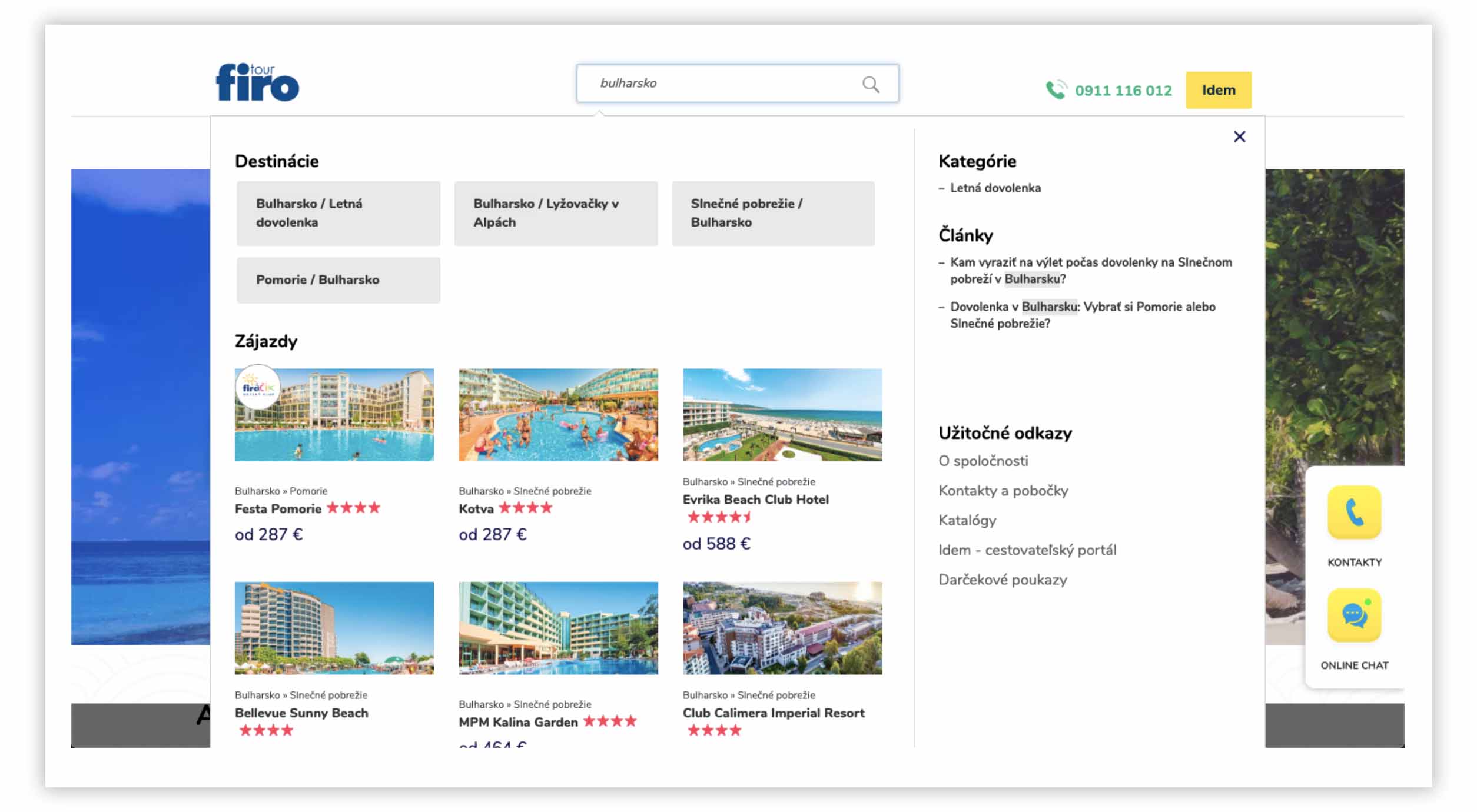1477x812 pixels.
Task: Click Club Calimera Imperial Resort title
Action: tap(774, 713)
